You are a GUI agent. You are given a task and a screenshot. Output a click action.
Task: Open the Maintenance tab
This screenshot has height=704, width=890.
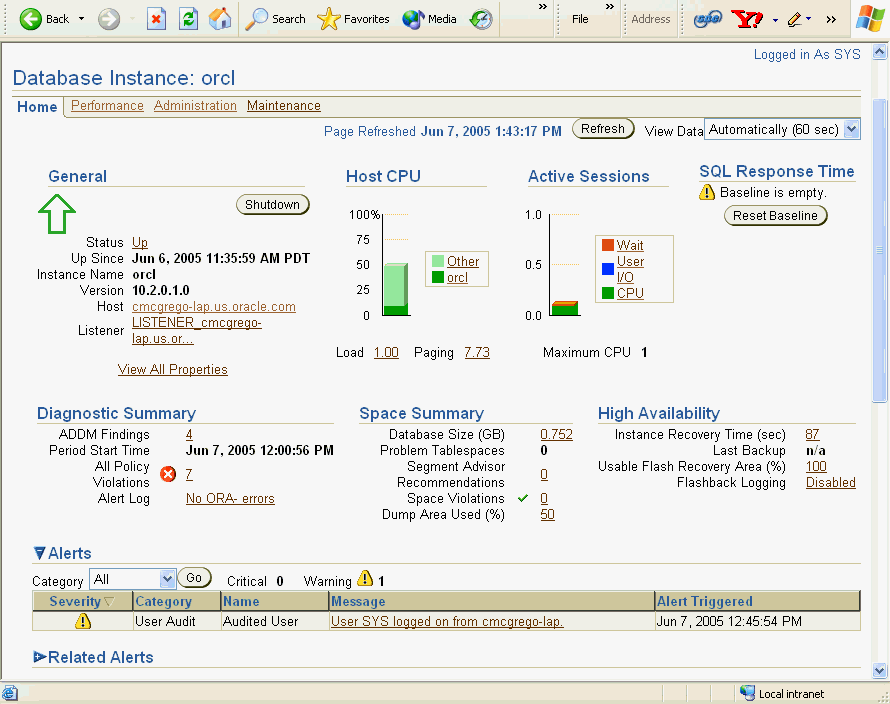285,105
